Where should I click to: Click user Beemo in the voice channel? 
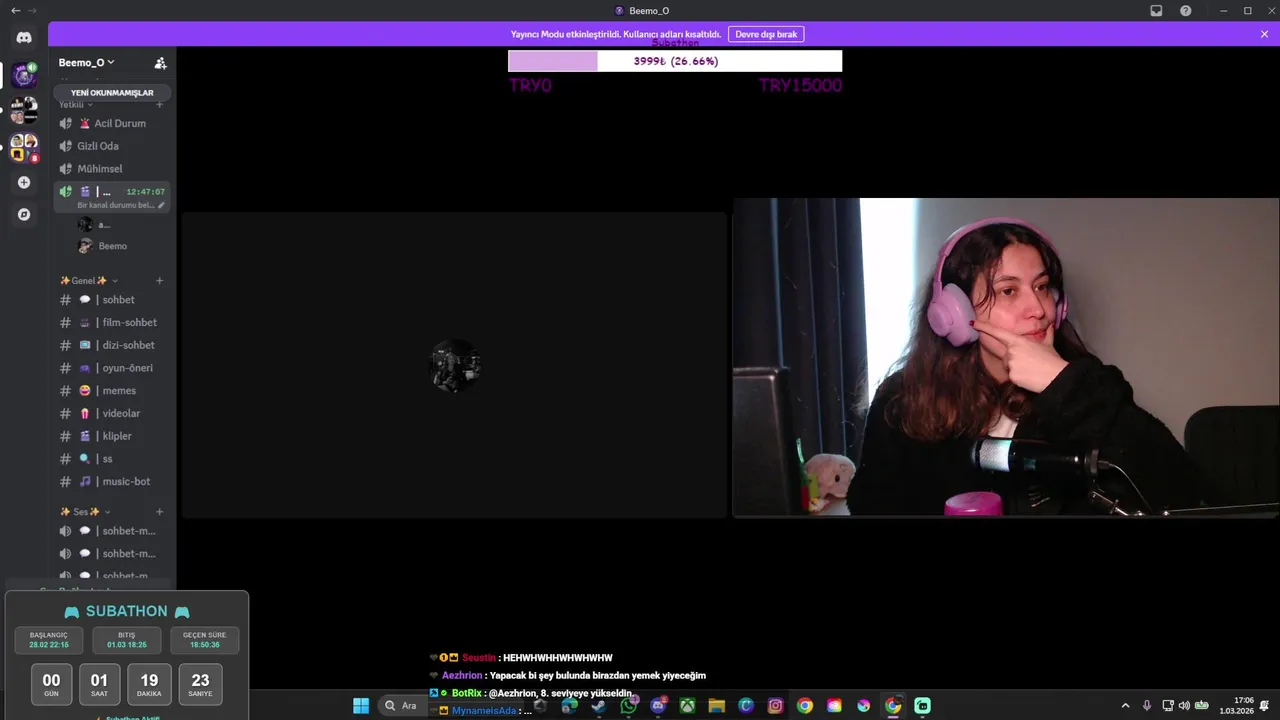pyautogui.click(x=111, y=246)
